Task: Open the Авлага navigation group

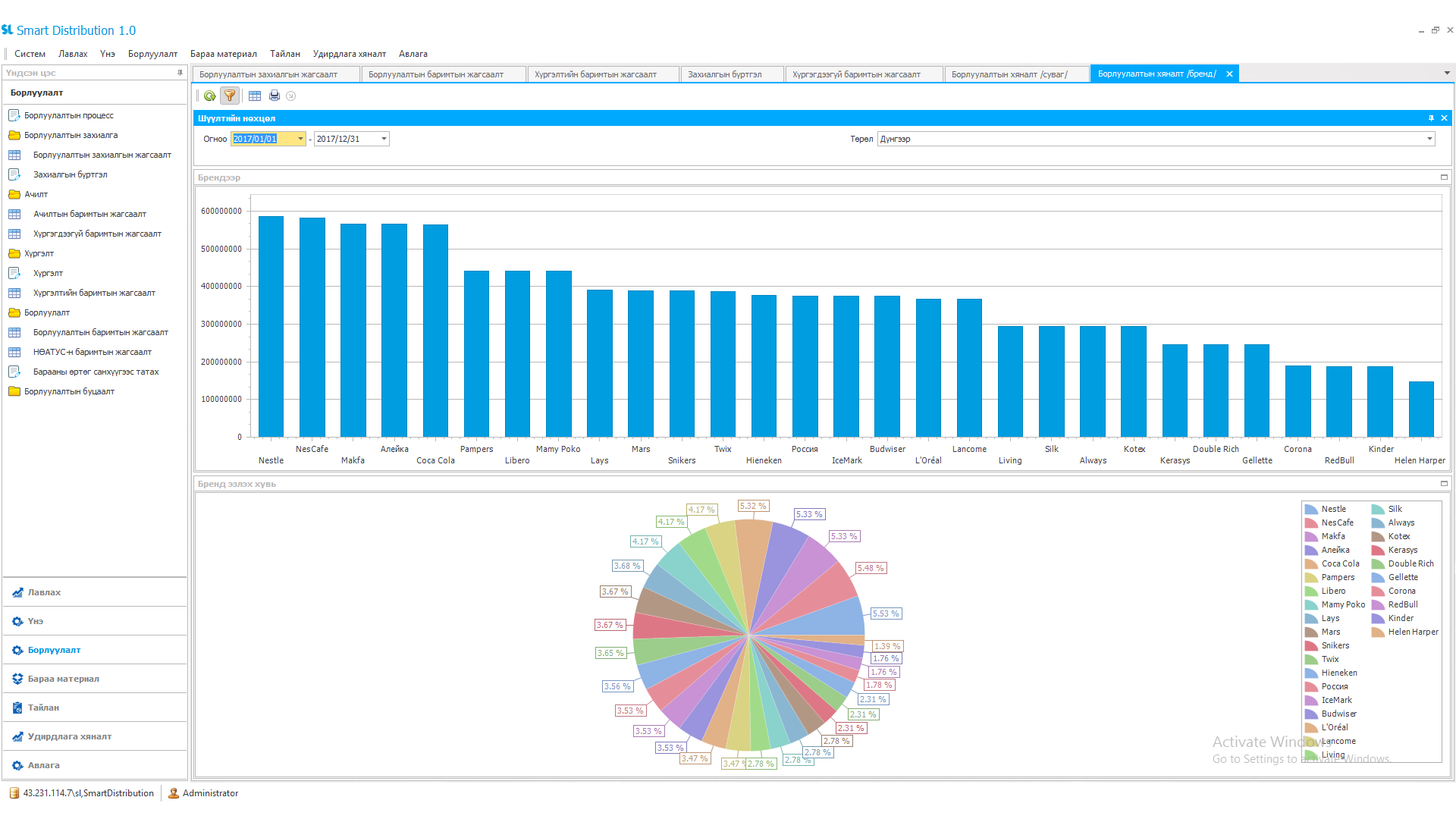Action: point(95,765)
